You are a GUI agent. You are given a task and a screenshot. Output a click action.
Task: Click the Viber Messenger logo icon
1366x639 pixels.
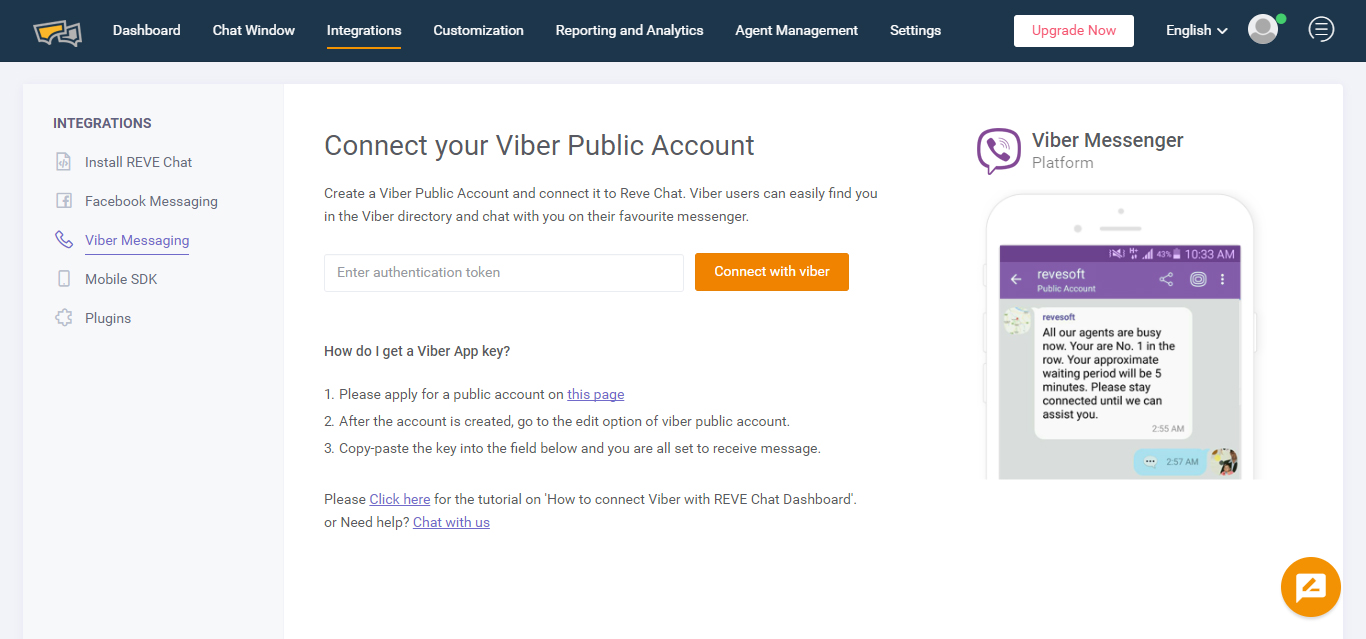point(998,151)
